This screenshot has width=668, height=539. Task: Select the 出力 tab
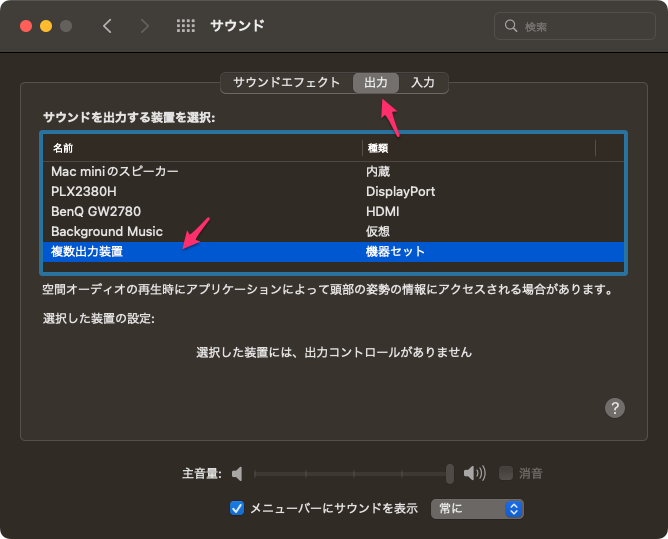(376, 82)
